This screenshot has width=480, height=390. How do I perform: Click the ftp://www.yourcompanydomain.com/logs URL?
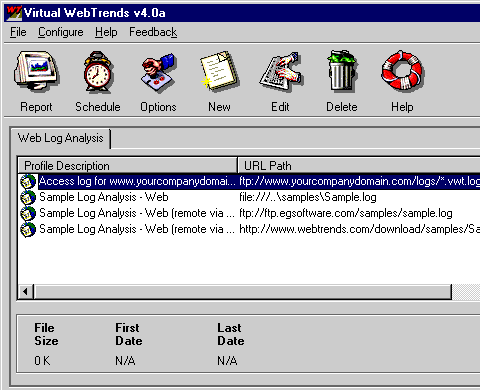[359, 181]
